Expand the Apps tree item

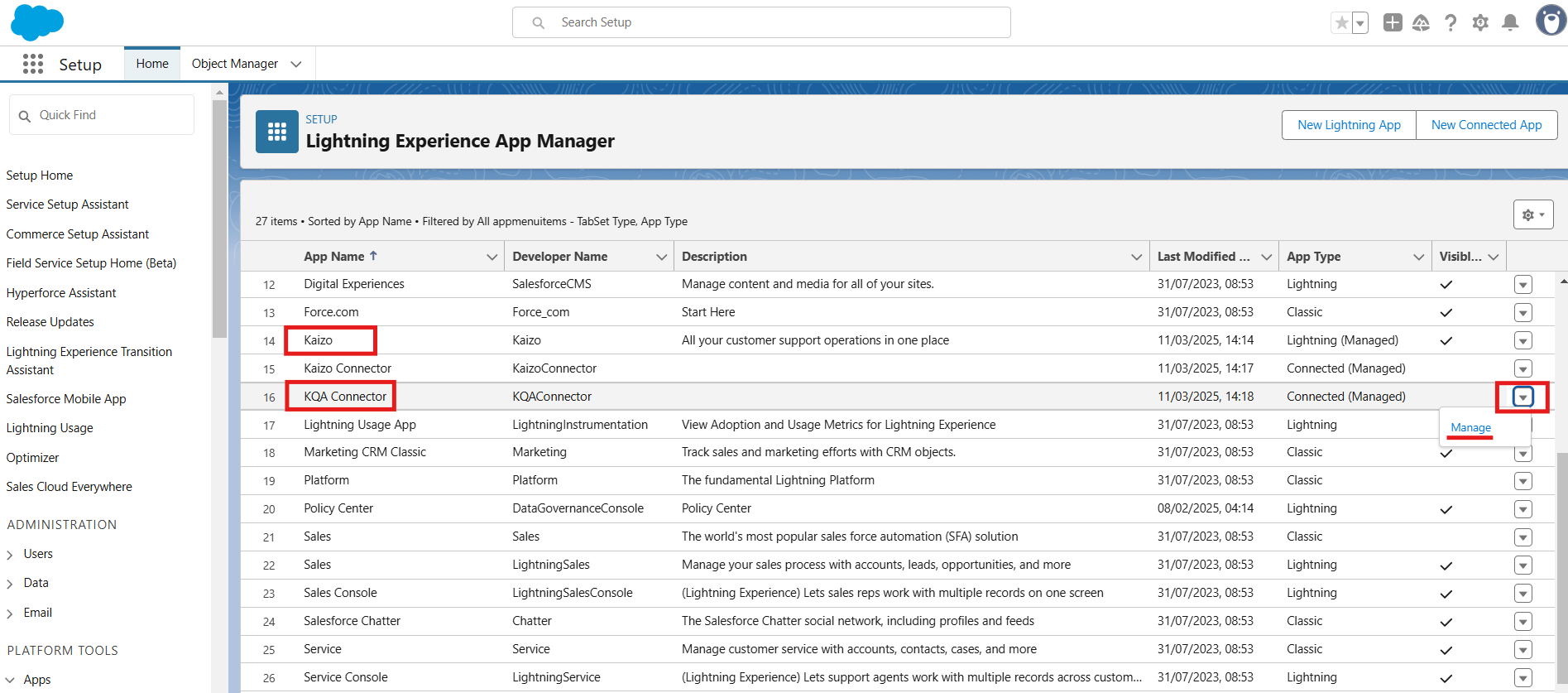click(x=10, y=680)
